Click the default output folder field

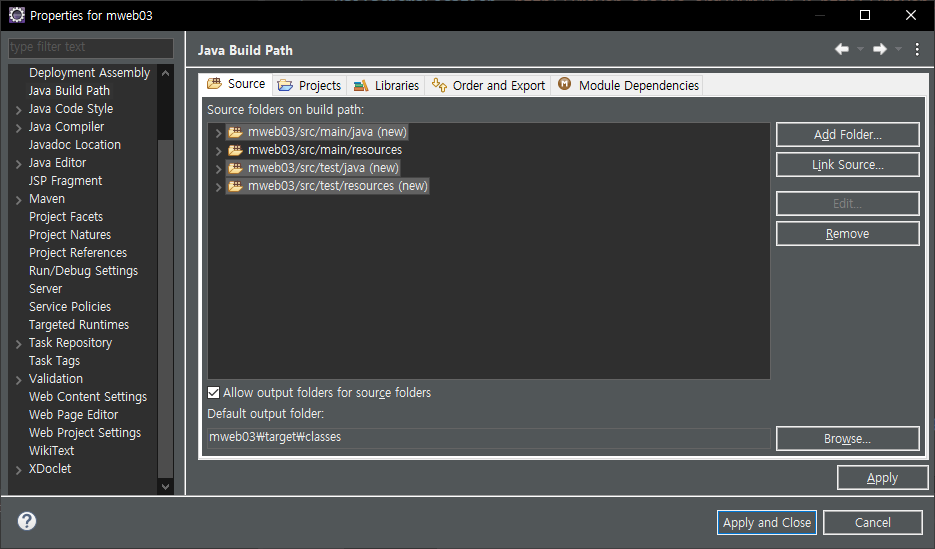coord(489,437)
